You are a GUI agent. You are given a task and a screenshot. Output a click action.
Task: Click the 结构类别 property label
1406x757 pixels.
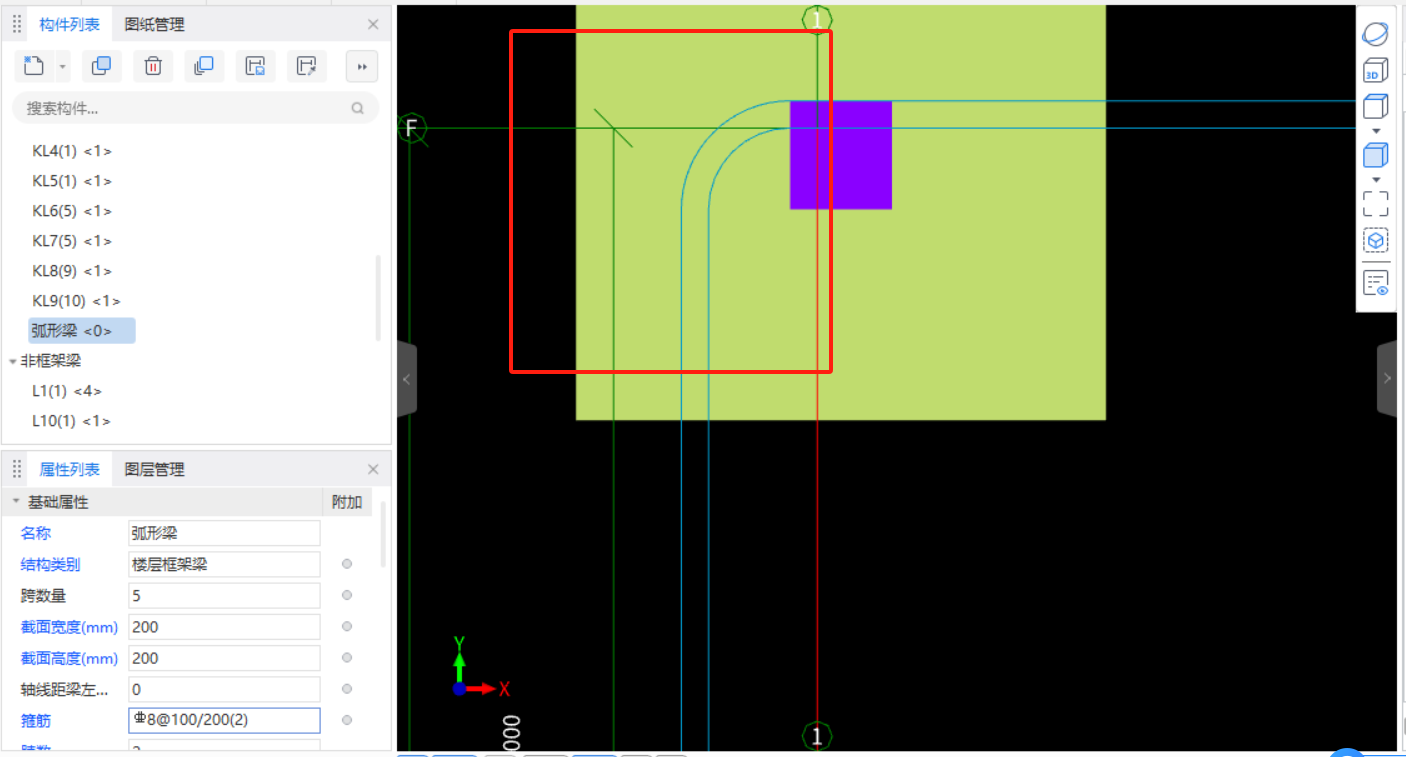pyautogui.click(x=51, y=564)
